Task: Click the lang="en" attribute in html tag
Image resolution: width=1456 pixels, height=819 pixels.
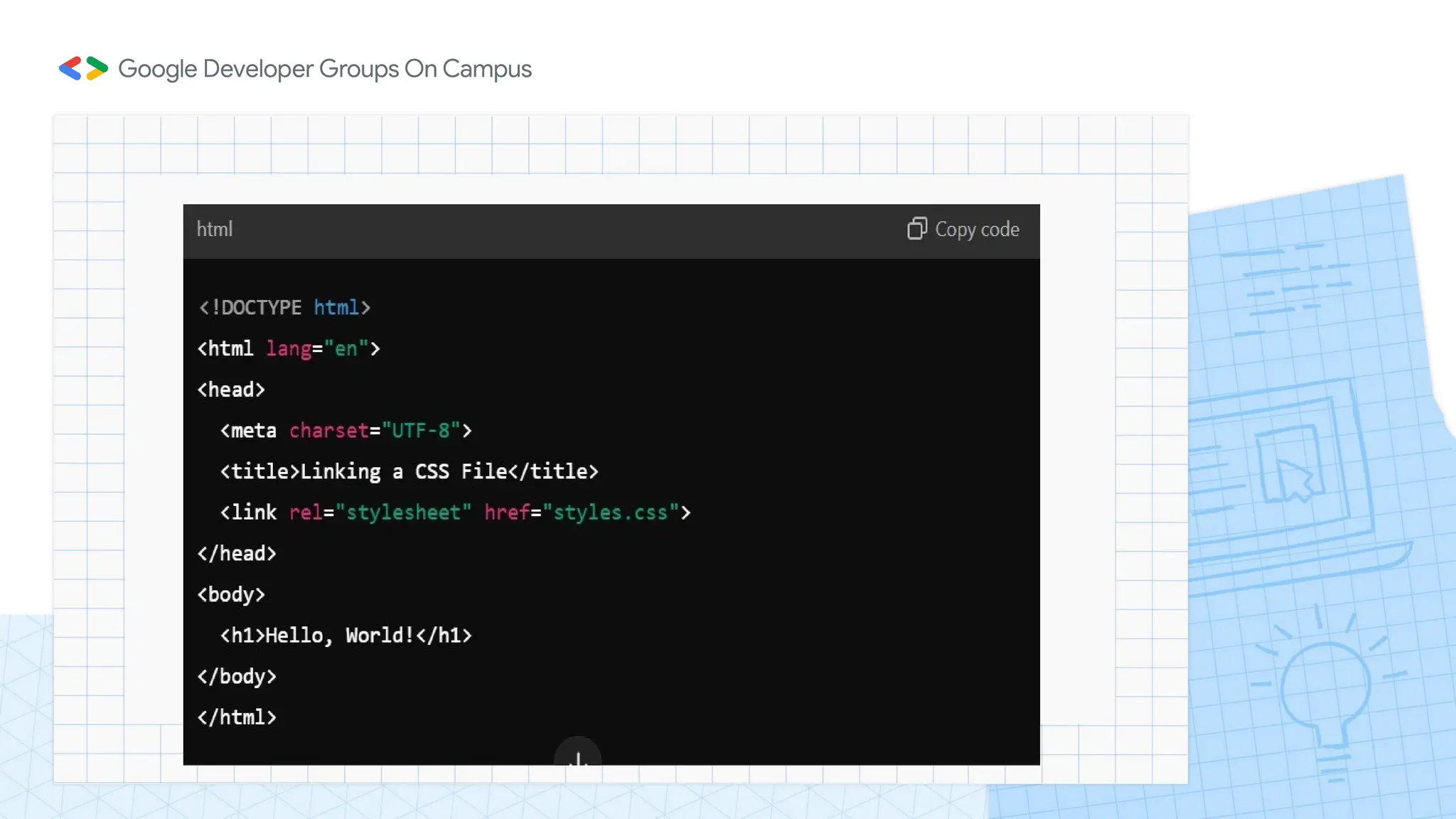Action: pos(317,349)
